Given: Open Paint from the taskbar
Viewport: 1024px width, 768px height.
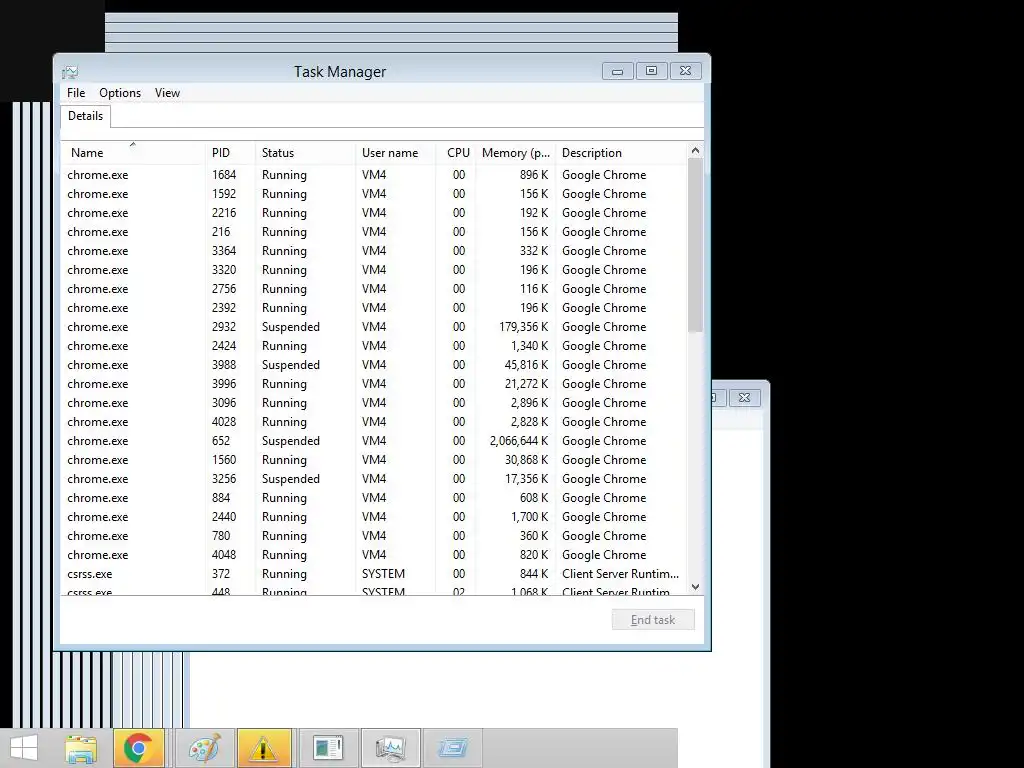Looking at the screenshot, I should click(x=204, y=748).
